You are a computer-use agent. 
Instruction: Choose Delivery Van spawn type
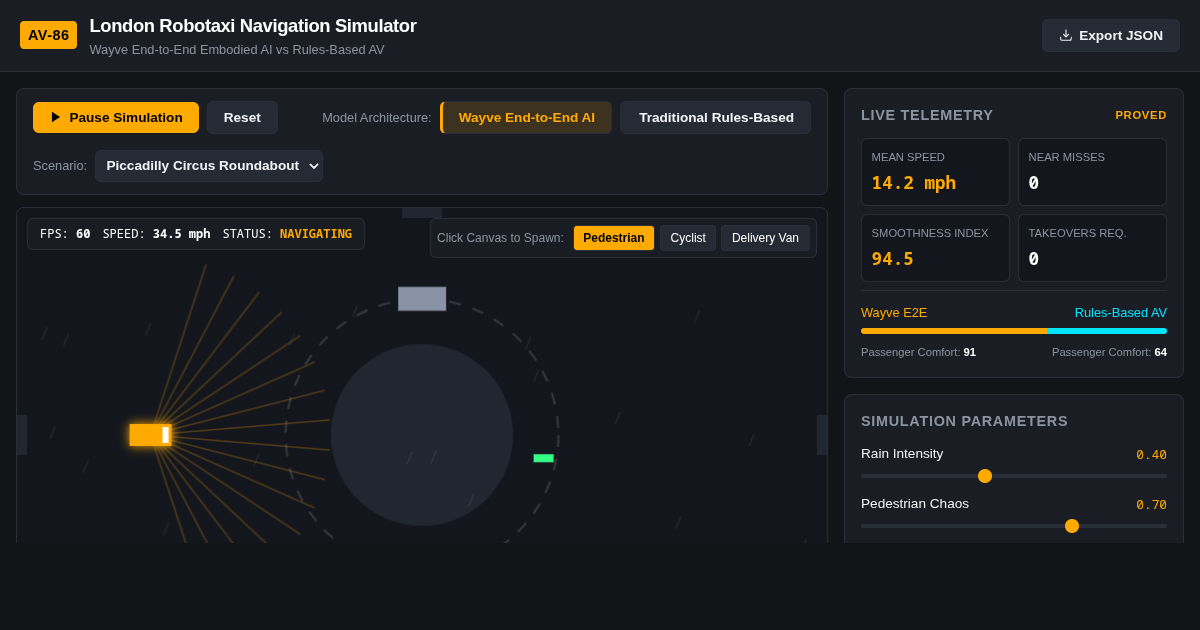(x=765, y=238)
